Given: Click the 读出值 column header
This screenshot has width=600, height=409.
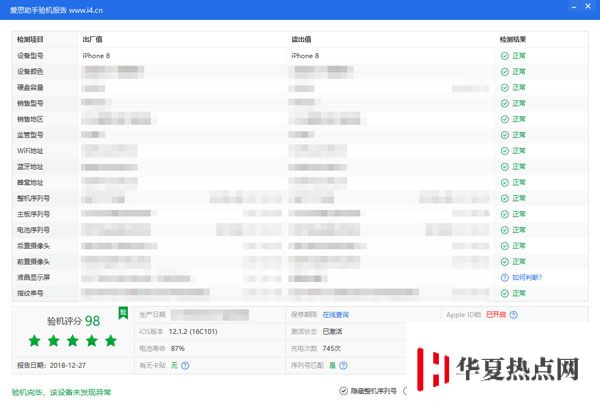Looking at the screenshot, I should pyautogui.click(x=301, y=39).
